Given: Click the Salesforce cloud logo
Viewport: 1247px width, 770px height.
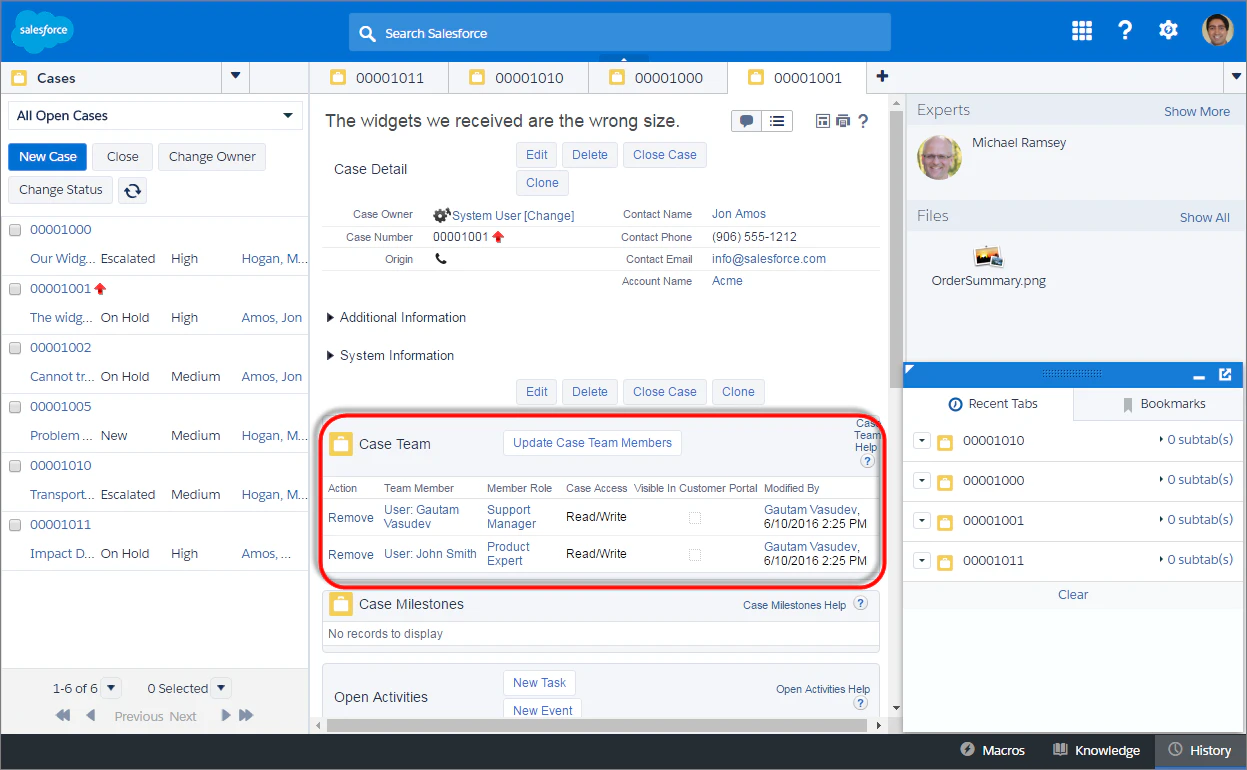Looking at the screenshot, I should coord(42,31).
